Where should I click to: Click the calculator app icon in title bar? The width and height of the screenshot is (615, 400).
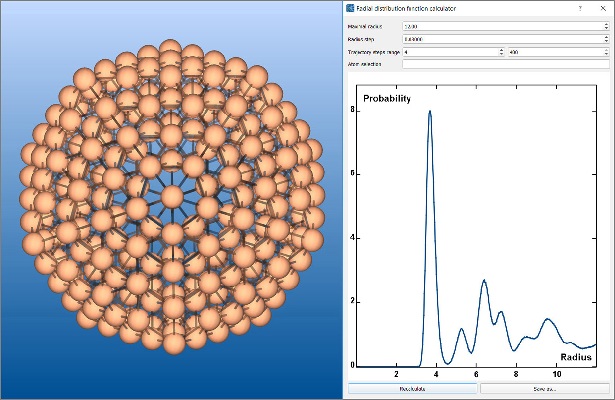(x=350, y=8)
